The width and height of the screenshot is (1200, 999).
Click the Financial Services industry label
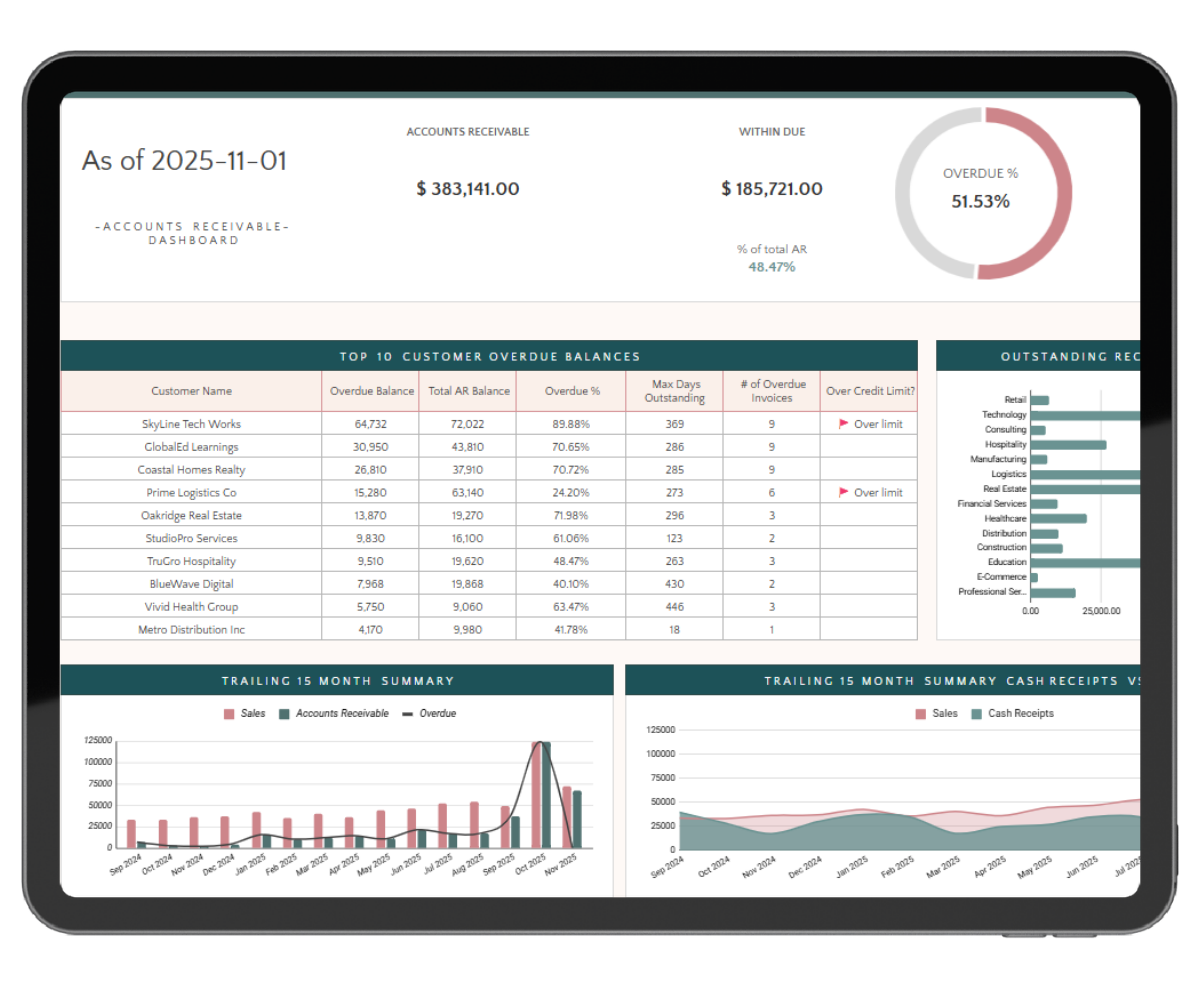point(991,503)
